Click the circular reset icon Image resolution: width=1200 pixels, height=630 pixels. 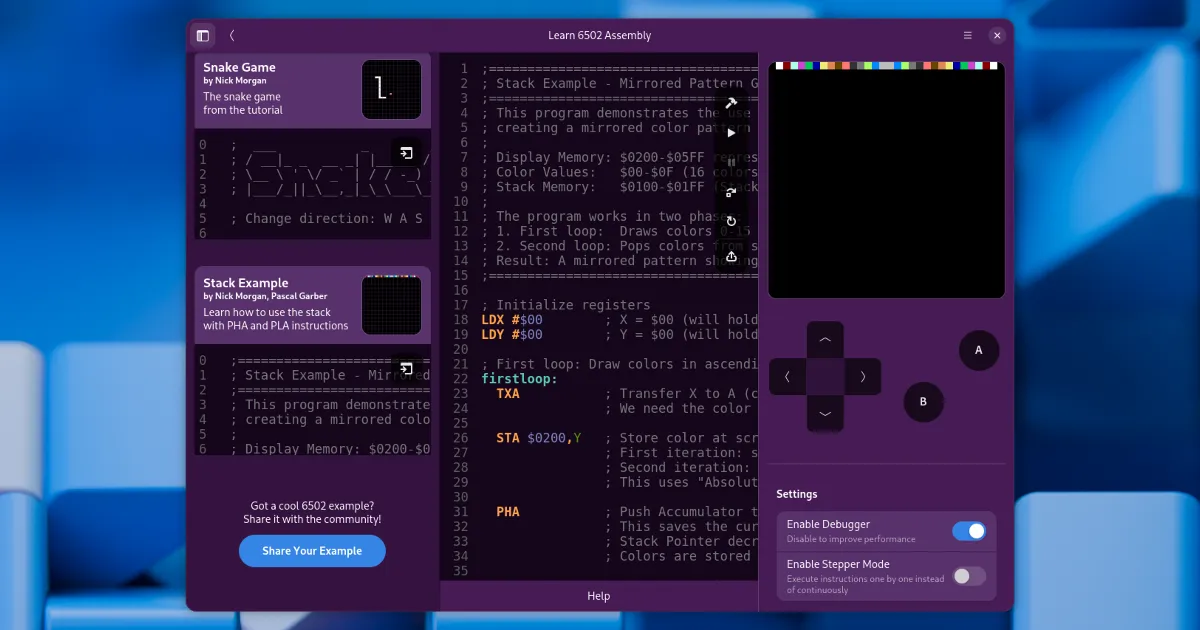coord(731,222)
